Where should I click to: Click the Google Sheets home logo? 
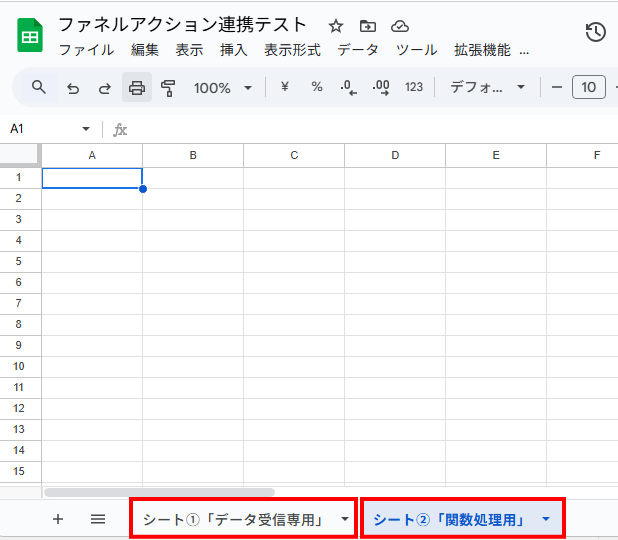coord(30,37)
